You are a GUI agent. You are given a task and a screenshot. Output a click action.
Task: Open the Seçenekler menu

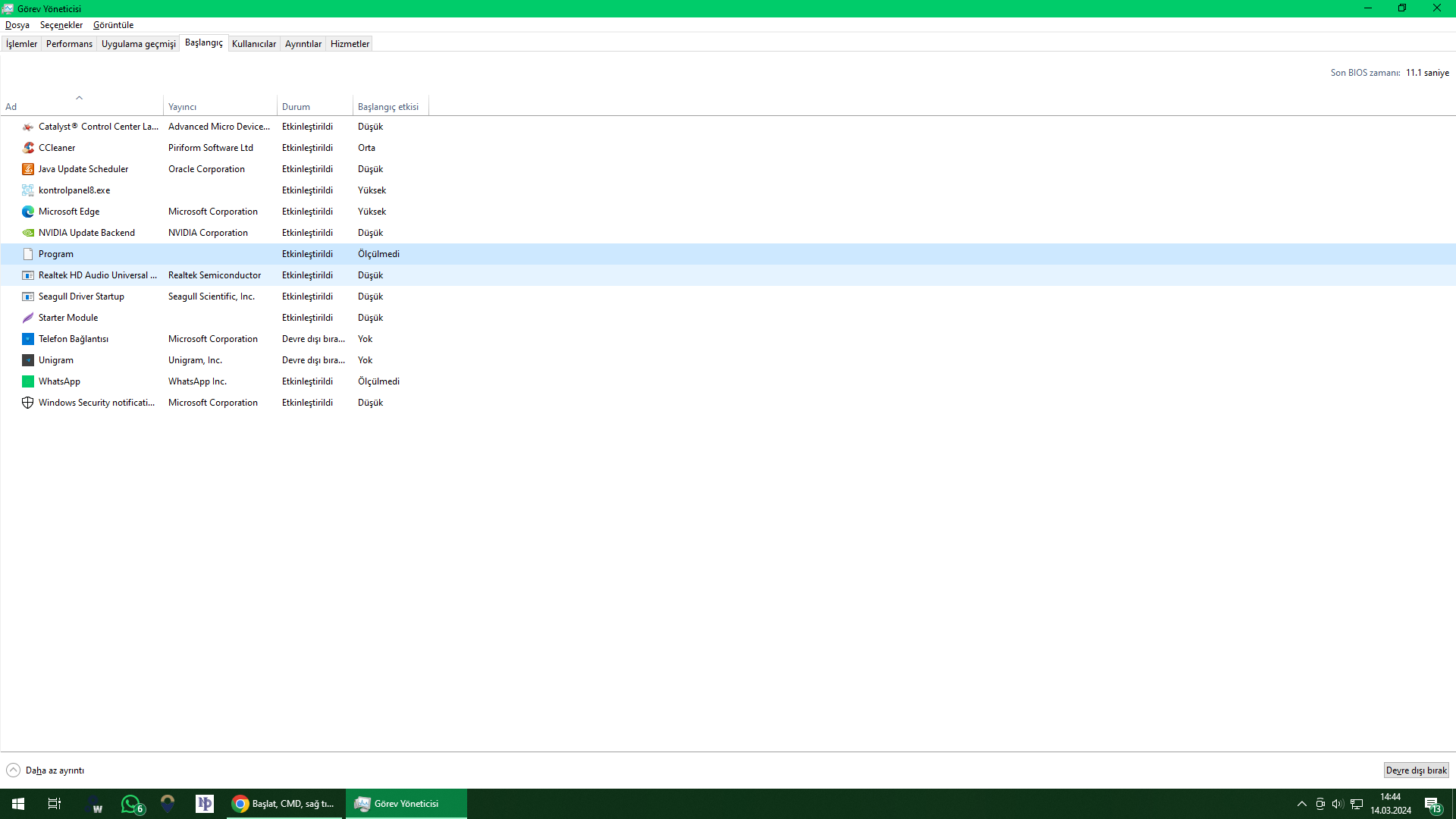pos(61,25)
